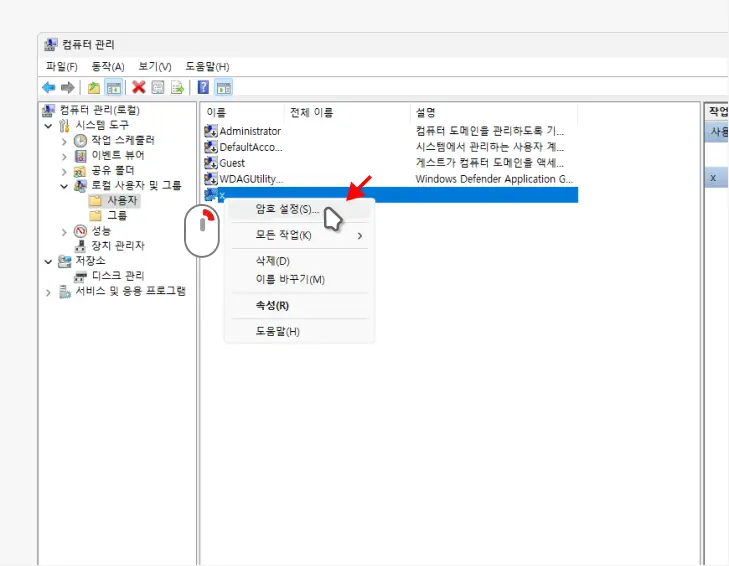Viewport: 729px width, 566px height.
Task: Click the 시스템 도구 tools icon
Action: (x=65, y=126)
